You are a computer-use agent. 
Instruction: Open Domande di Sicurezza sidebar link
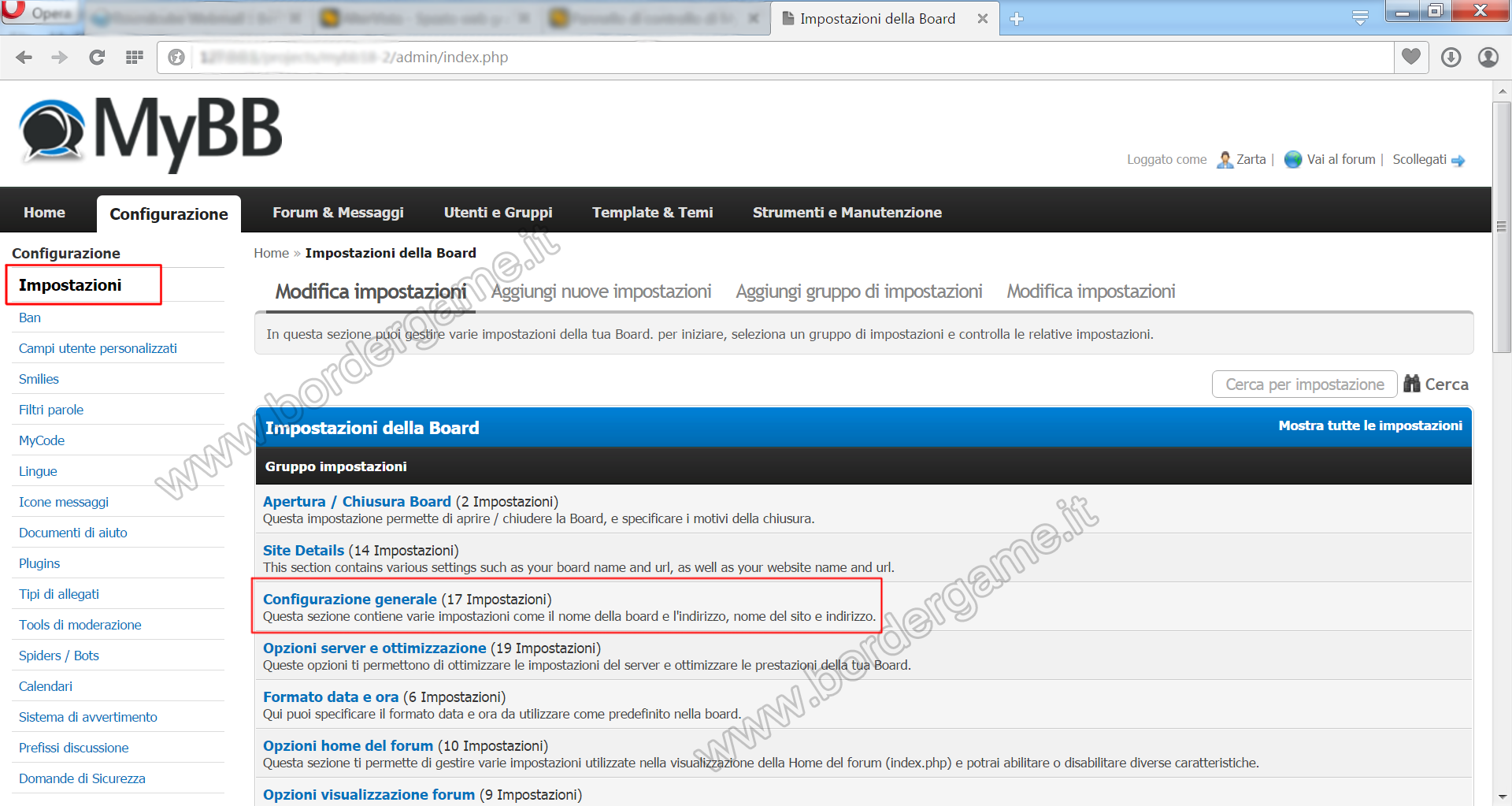[82, 778]
